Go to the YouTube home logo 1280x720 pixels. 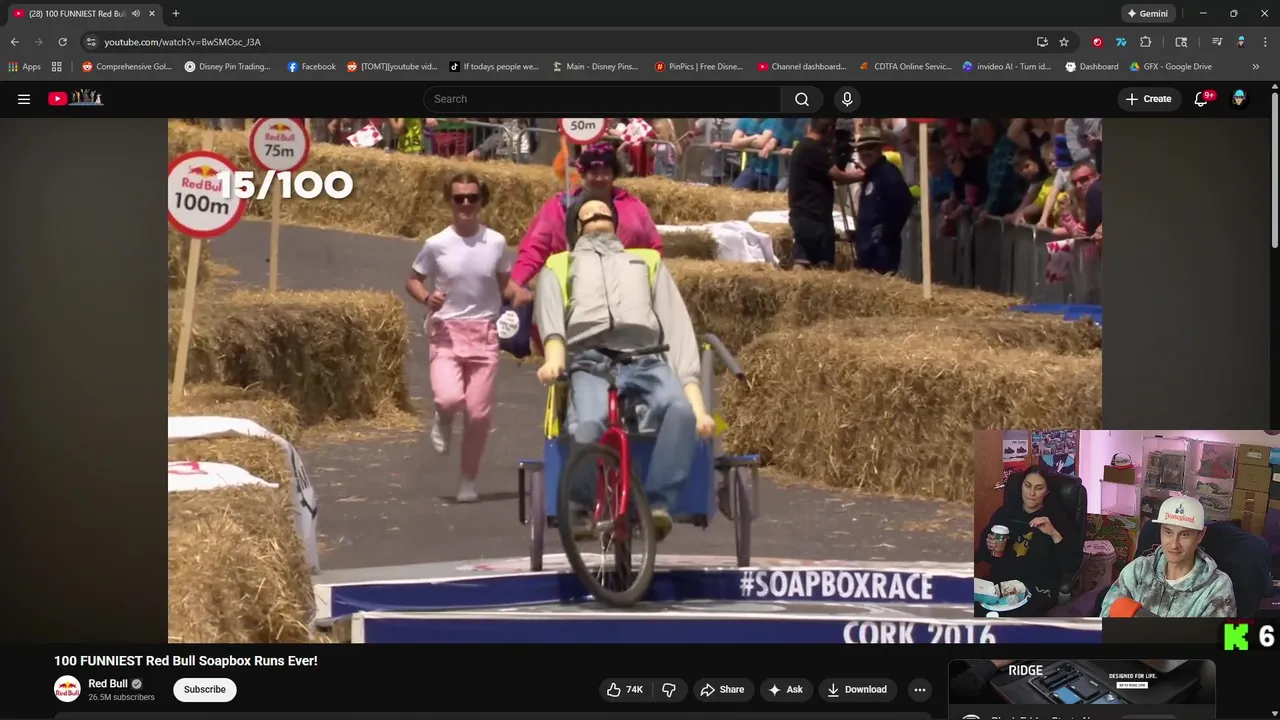[76, 98]
